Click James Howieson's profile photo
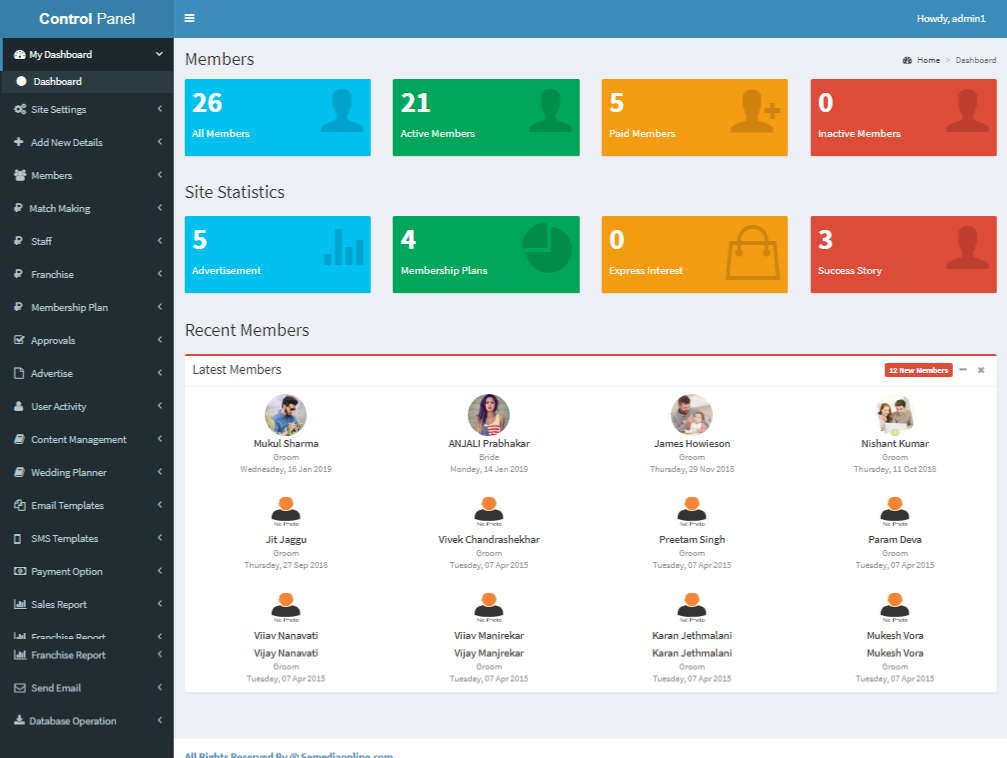 tap(692, 415)
